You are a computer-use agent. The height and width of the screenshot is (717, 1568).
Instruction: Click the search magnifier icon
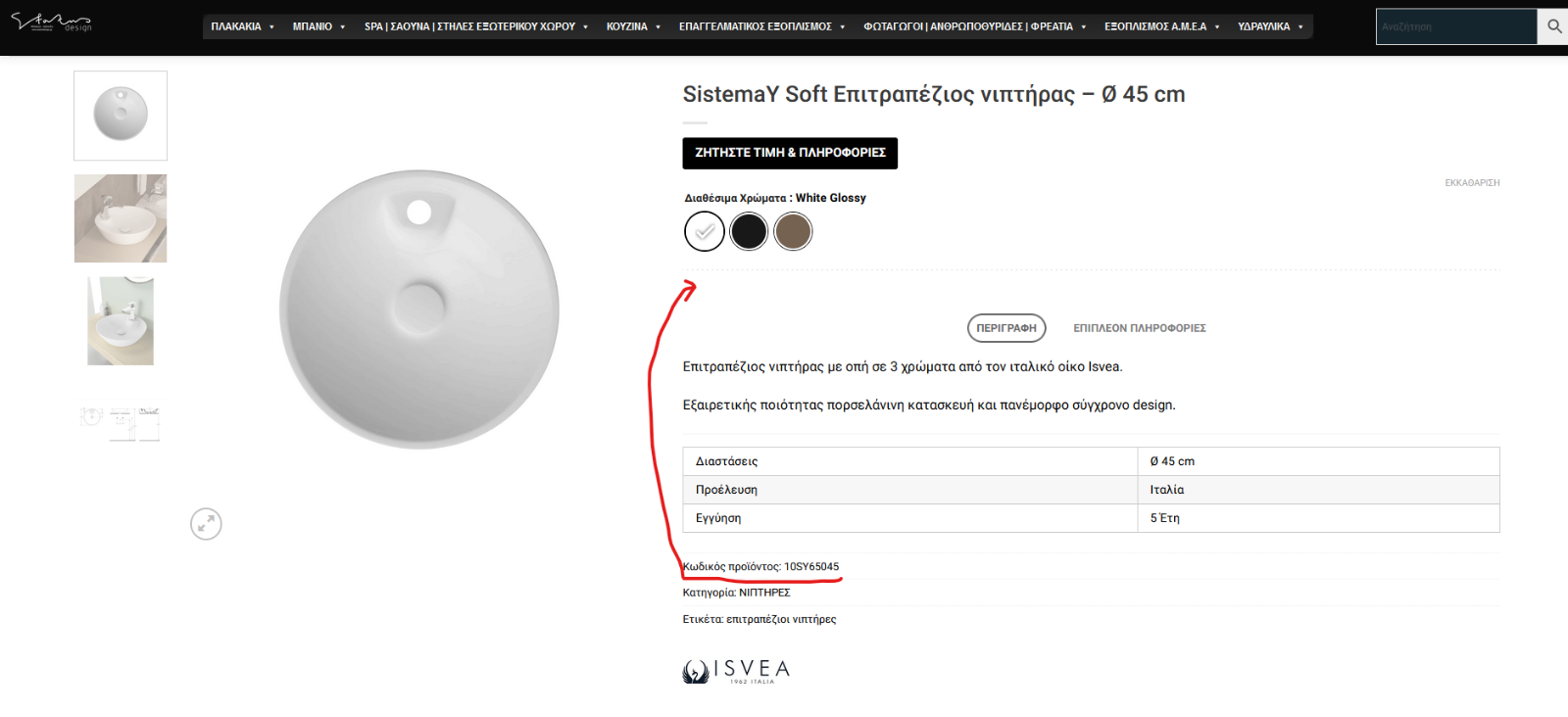pos(1553,26)
